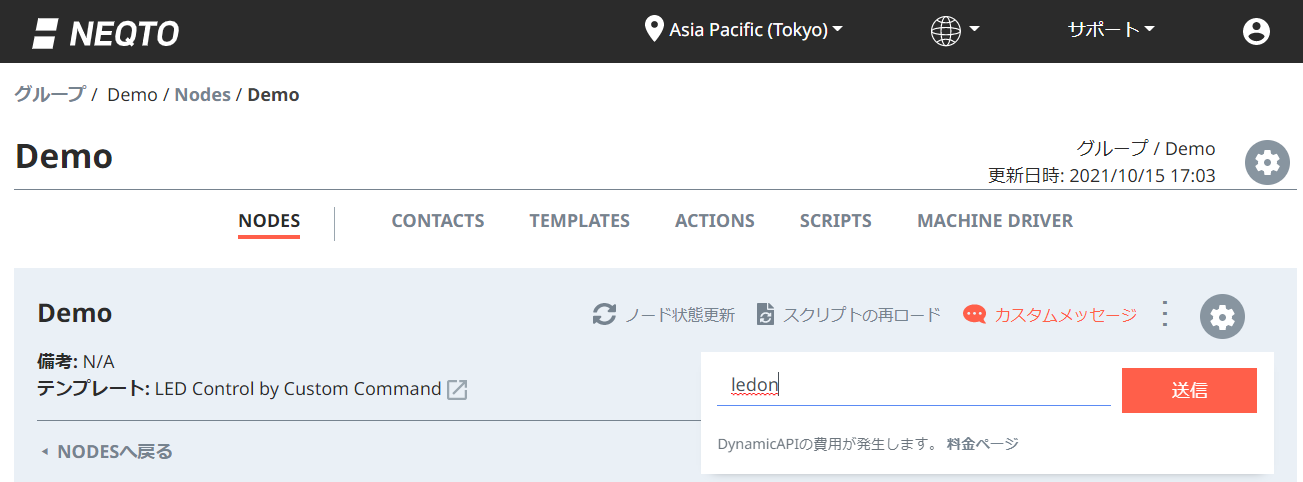1303x482 pixels.
Task: Switch to the TEMPLATES tab
Action: coord(580,221)
